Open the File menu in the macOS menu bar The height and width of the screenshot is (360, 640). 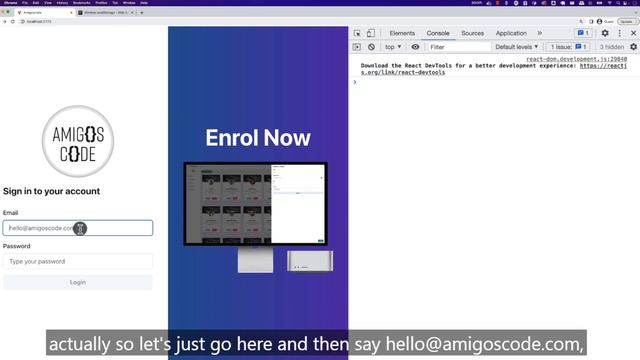pos(25,2)
